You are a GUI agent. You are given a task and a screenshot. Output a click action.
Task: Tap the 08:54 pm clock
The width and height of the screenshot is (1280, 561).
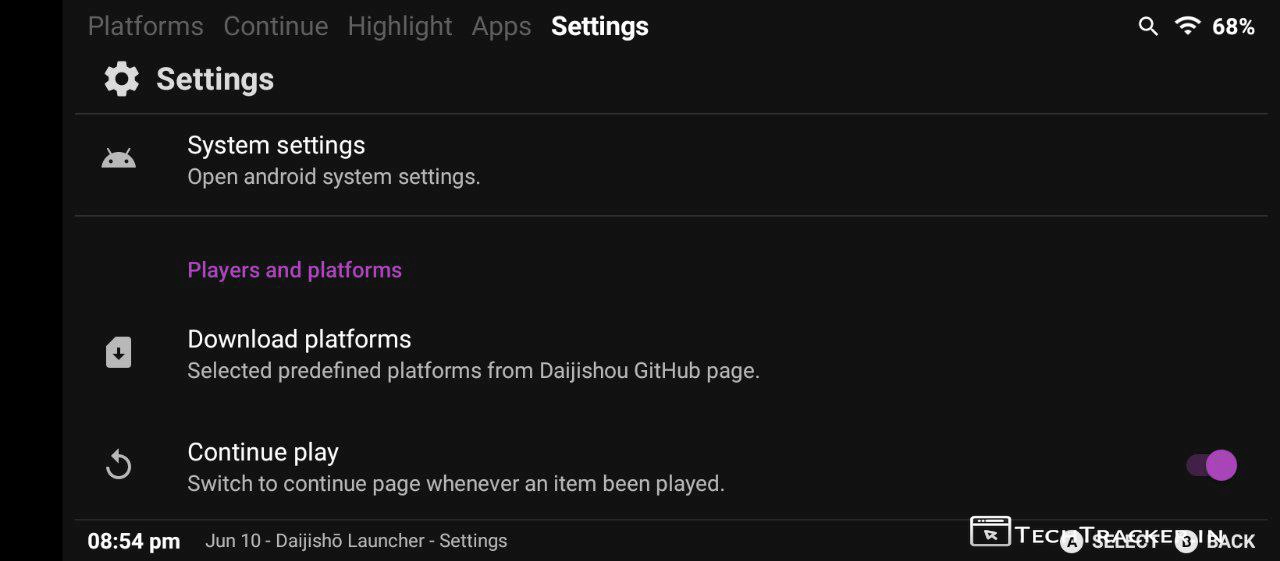134,541
